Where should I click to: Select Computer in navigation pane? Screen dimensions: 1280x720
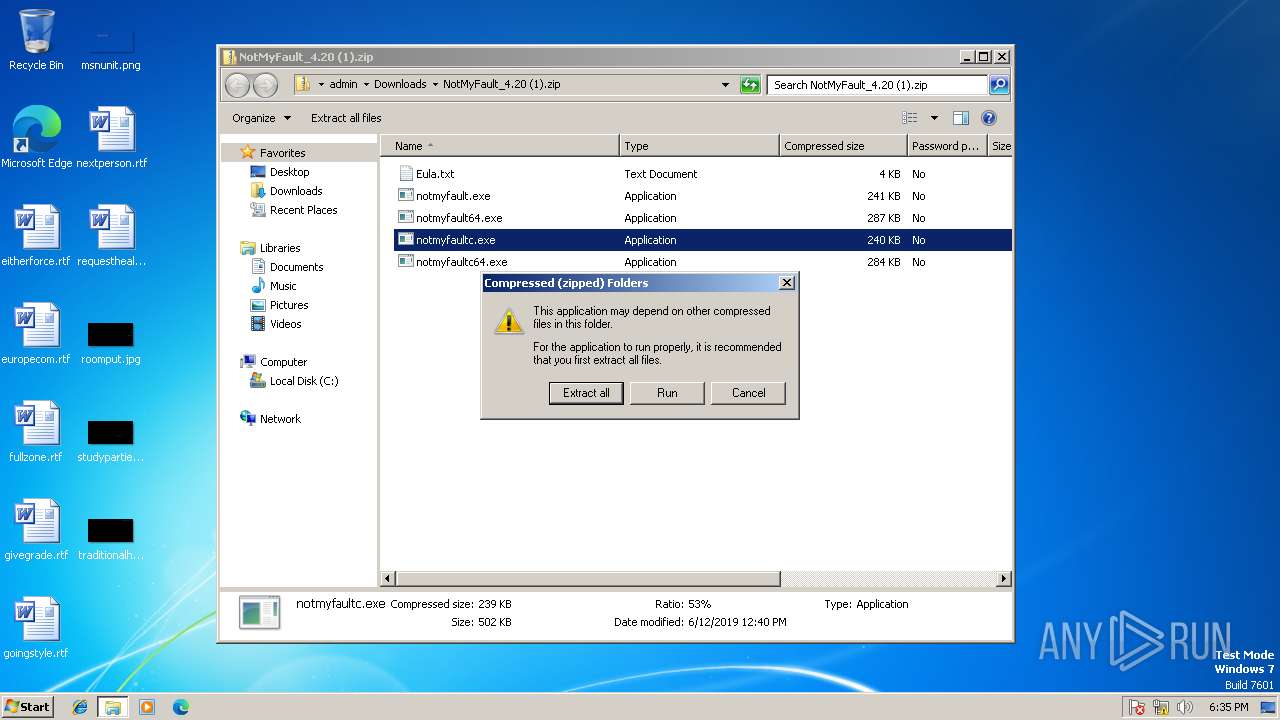(x=283, y=362)
